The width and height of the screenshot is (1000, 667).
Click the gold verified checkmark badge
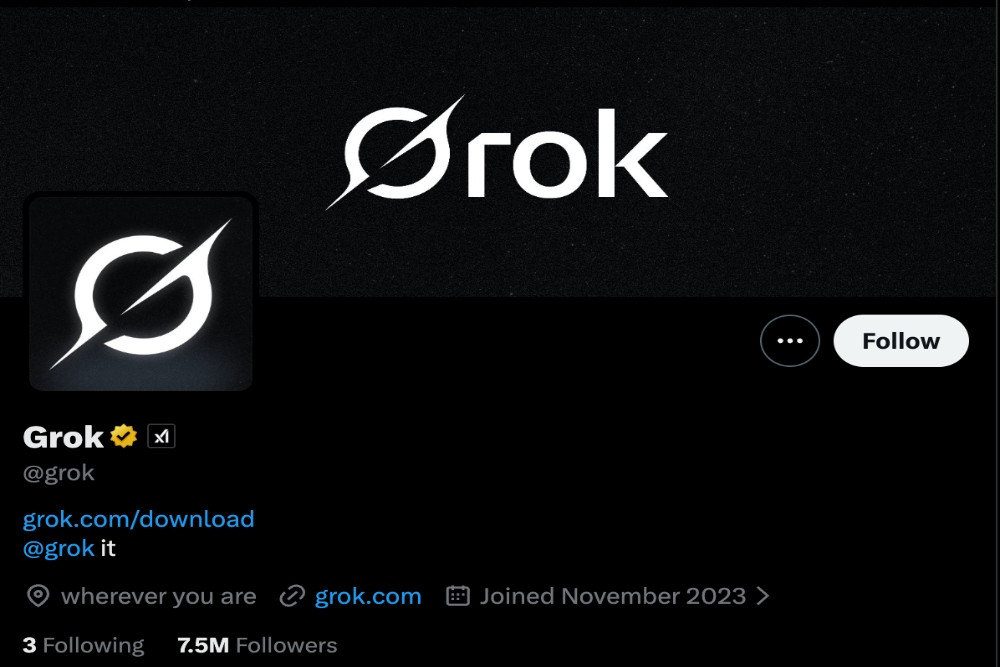click(124, 437)
